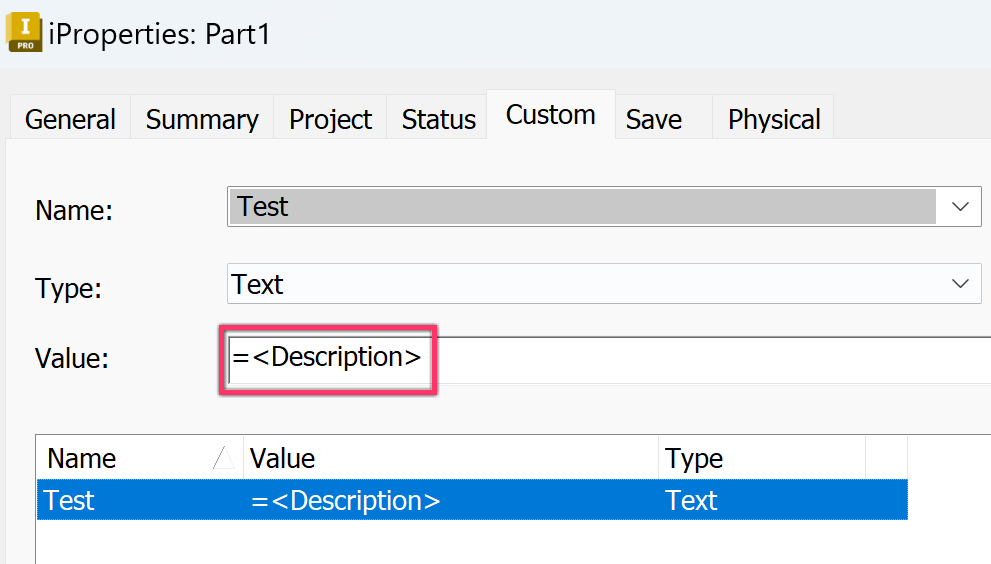
Task: Click the Custom tab
Action: [x=550, y=115]
